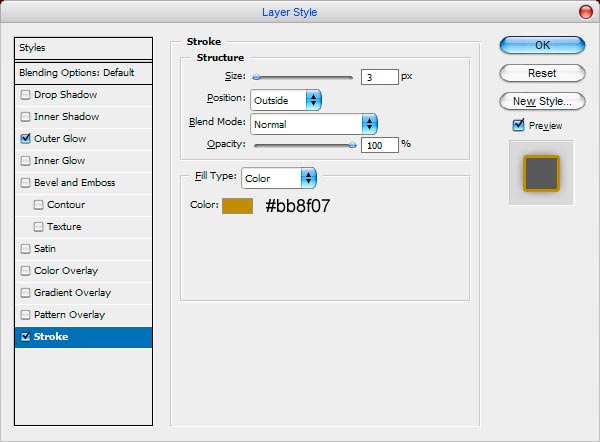The image size is (600, 442).
Task: Click the #bb8f07 hex color text
Action: coord(297,206)
